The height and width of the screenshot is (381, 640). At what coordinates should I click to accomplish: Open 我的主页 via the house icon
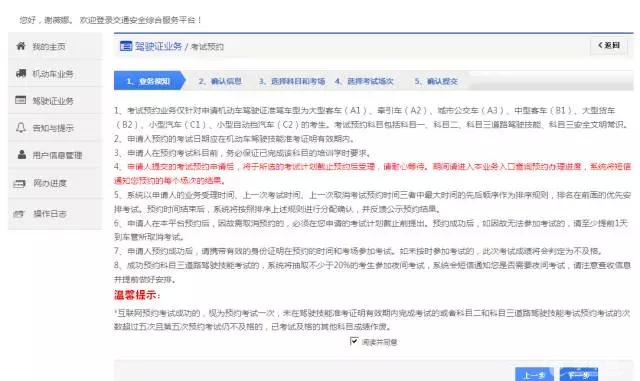click(21, 46)
